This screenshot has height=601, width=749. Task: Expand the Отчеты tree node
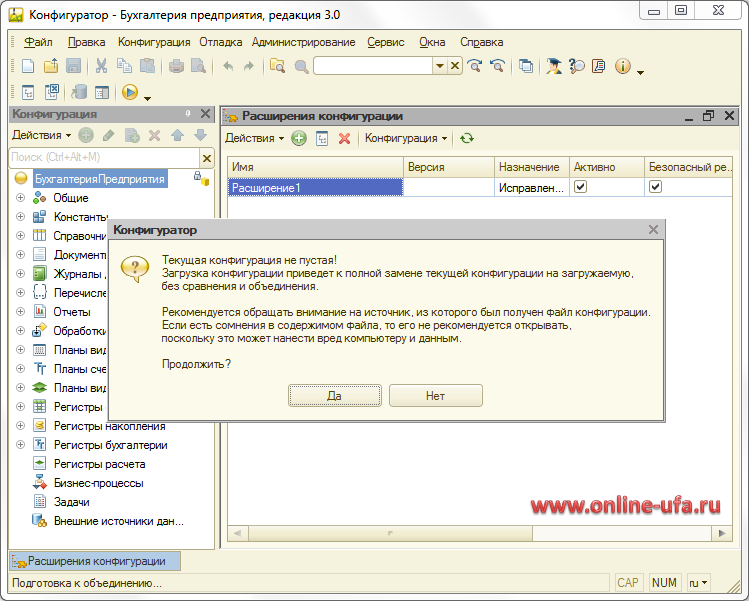20,311
